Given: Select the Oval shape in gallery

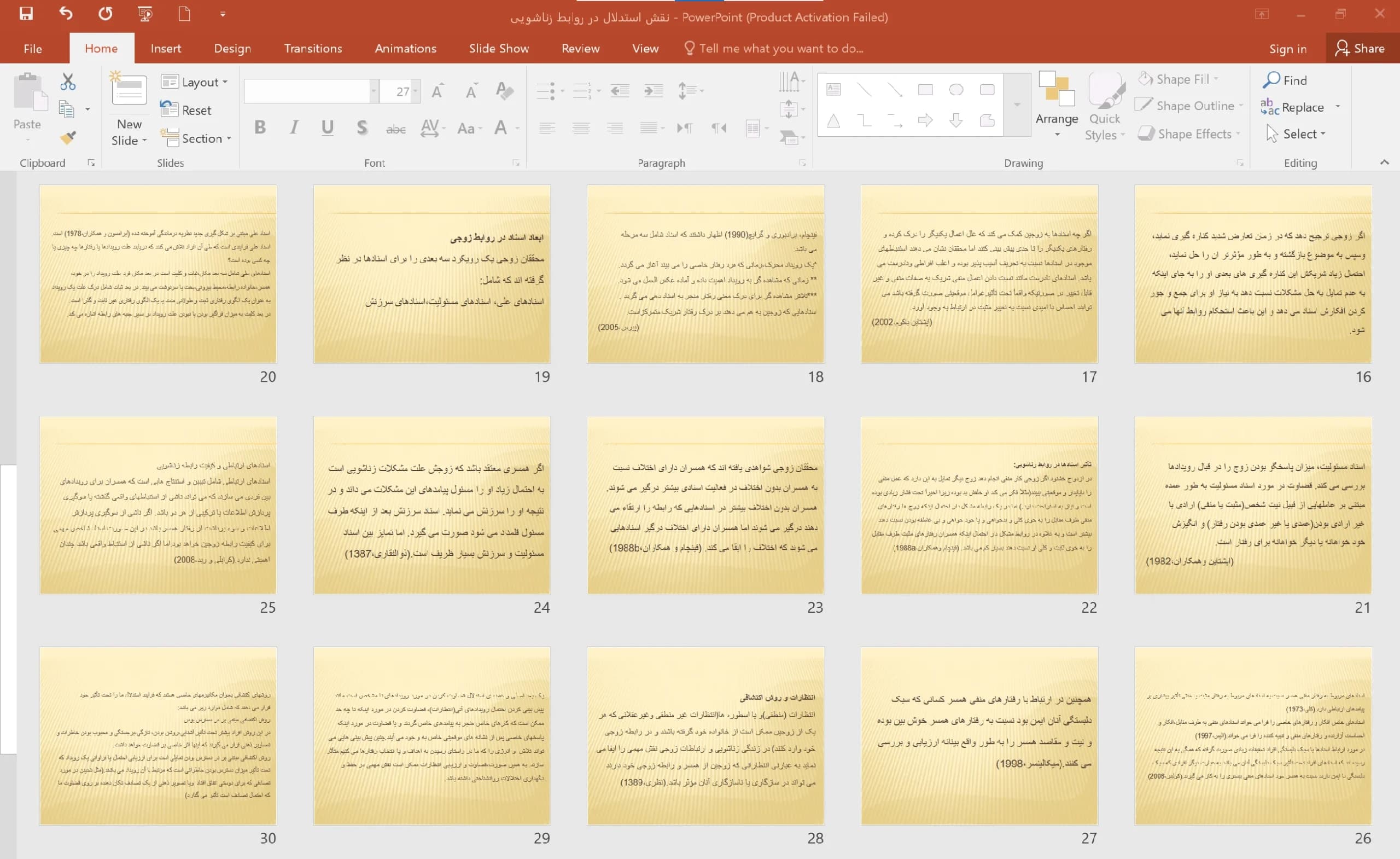Looking at the screenshot, I should (956, 90).
